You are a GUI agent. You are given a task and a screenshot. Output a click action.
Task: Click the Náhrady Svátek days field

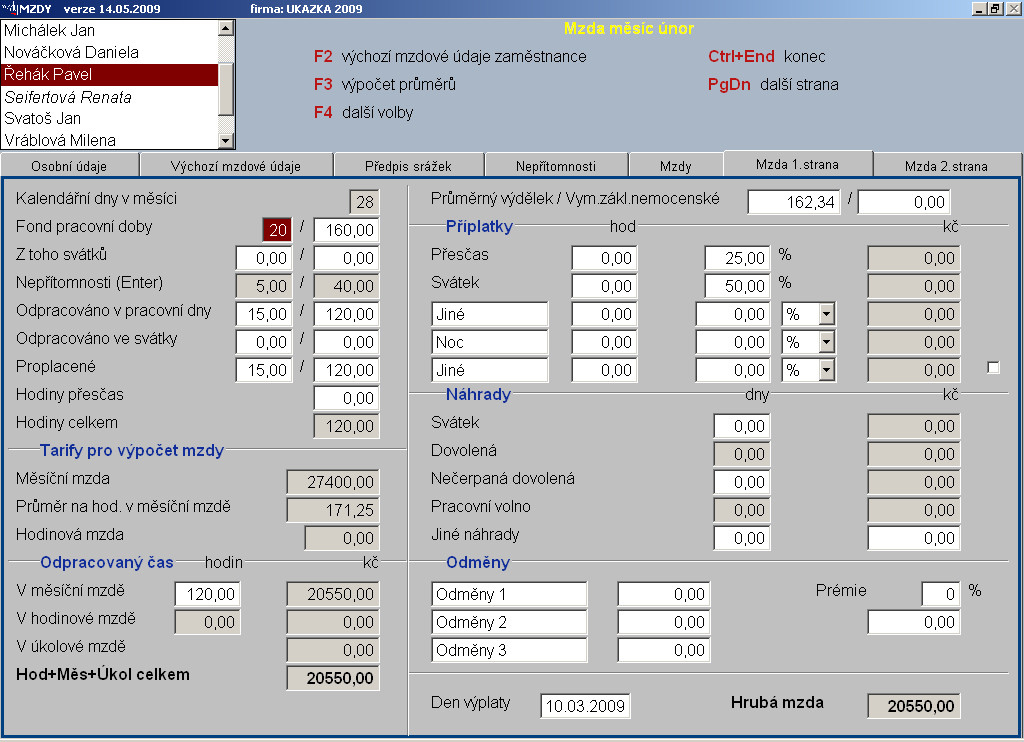742,427
